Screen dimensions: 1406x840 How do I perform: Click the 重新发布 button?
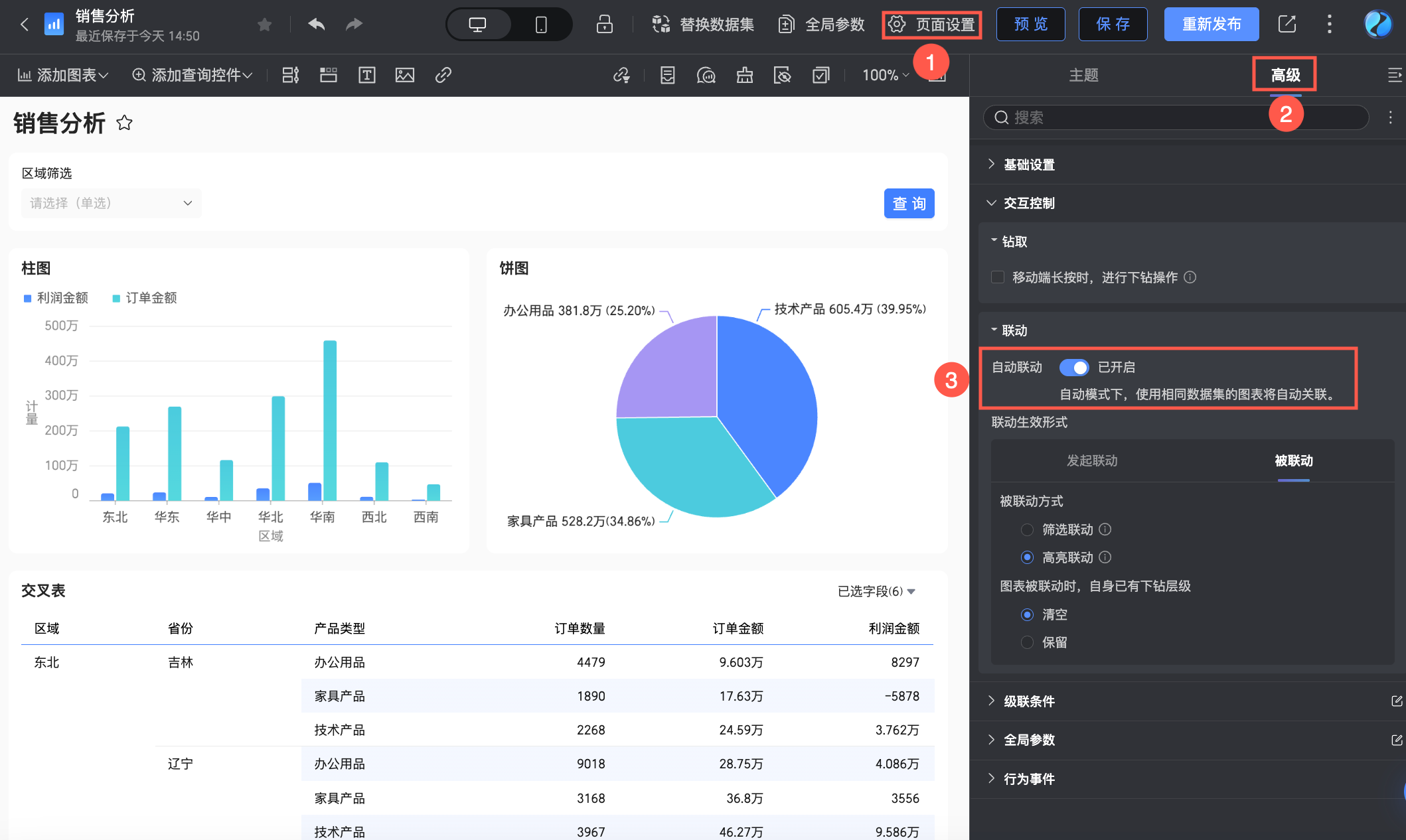click(x=1211, y=25)
